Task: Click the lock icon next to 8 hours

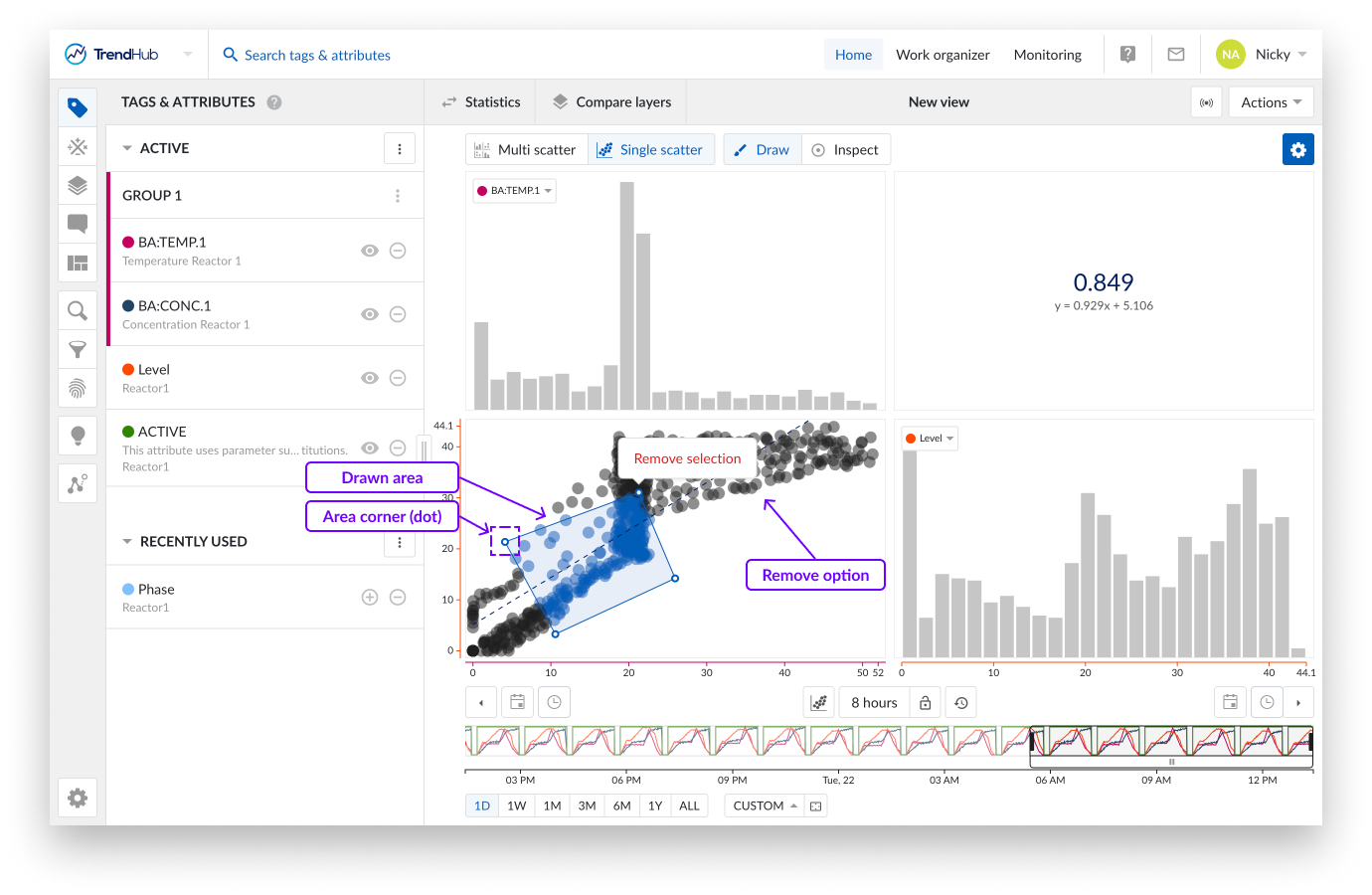Action: [925, 703]
